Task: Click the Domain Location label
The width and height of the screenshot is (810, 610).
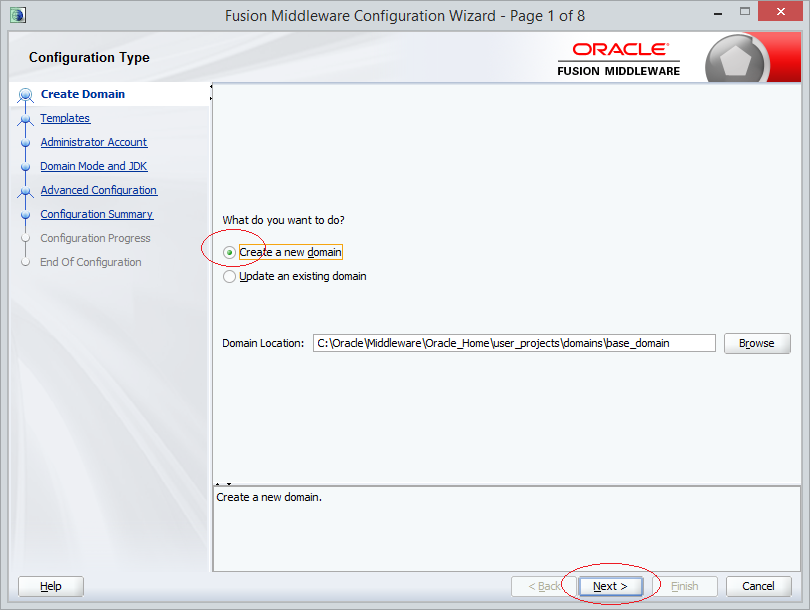Action: 263,343
